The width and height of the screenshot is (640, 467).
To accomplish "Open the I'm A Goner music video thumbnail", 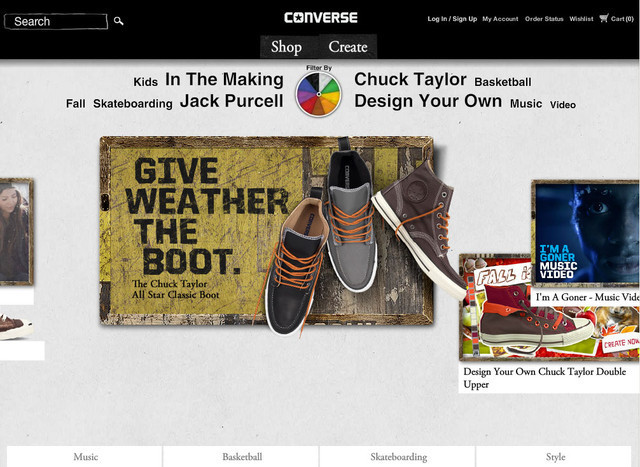I will (585, 233).
